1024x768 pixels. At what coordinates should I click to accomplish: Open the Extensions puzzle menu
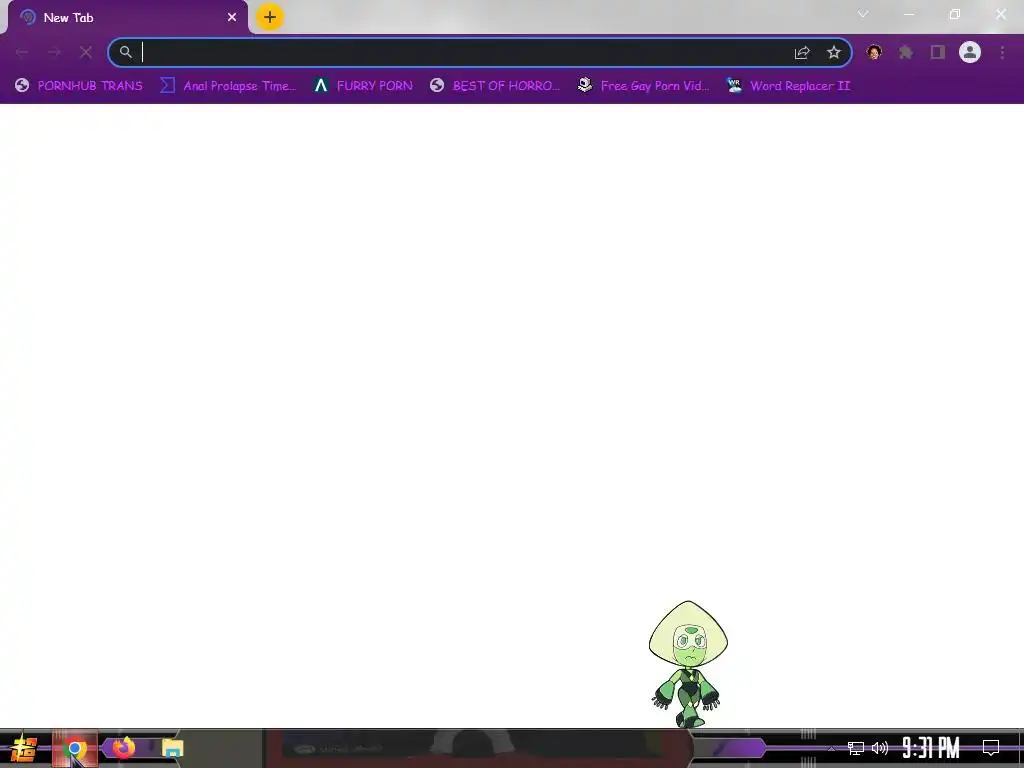(x=906, y=52)
